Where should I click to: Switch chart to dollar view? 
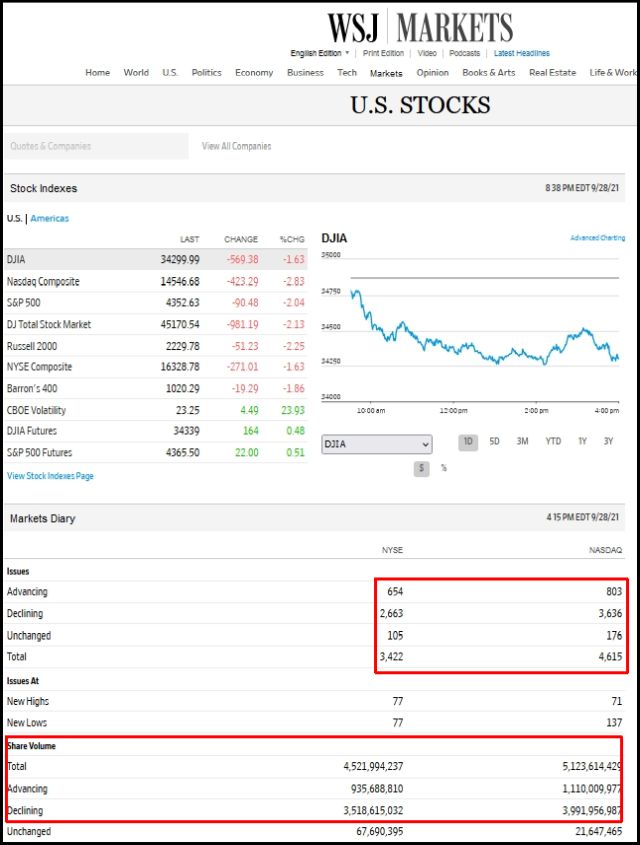[x=422, y=468]
